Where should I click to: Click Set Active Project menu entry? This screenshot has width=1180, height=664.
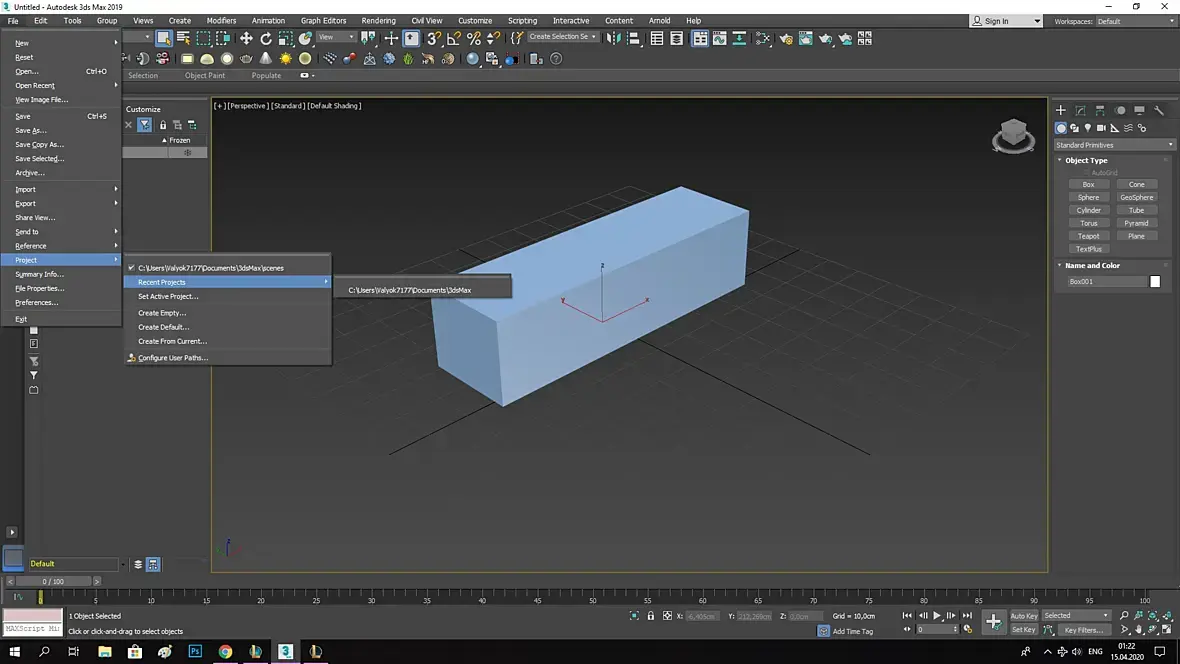pos(168,297)
